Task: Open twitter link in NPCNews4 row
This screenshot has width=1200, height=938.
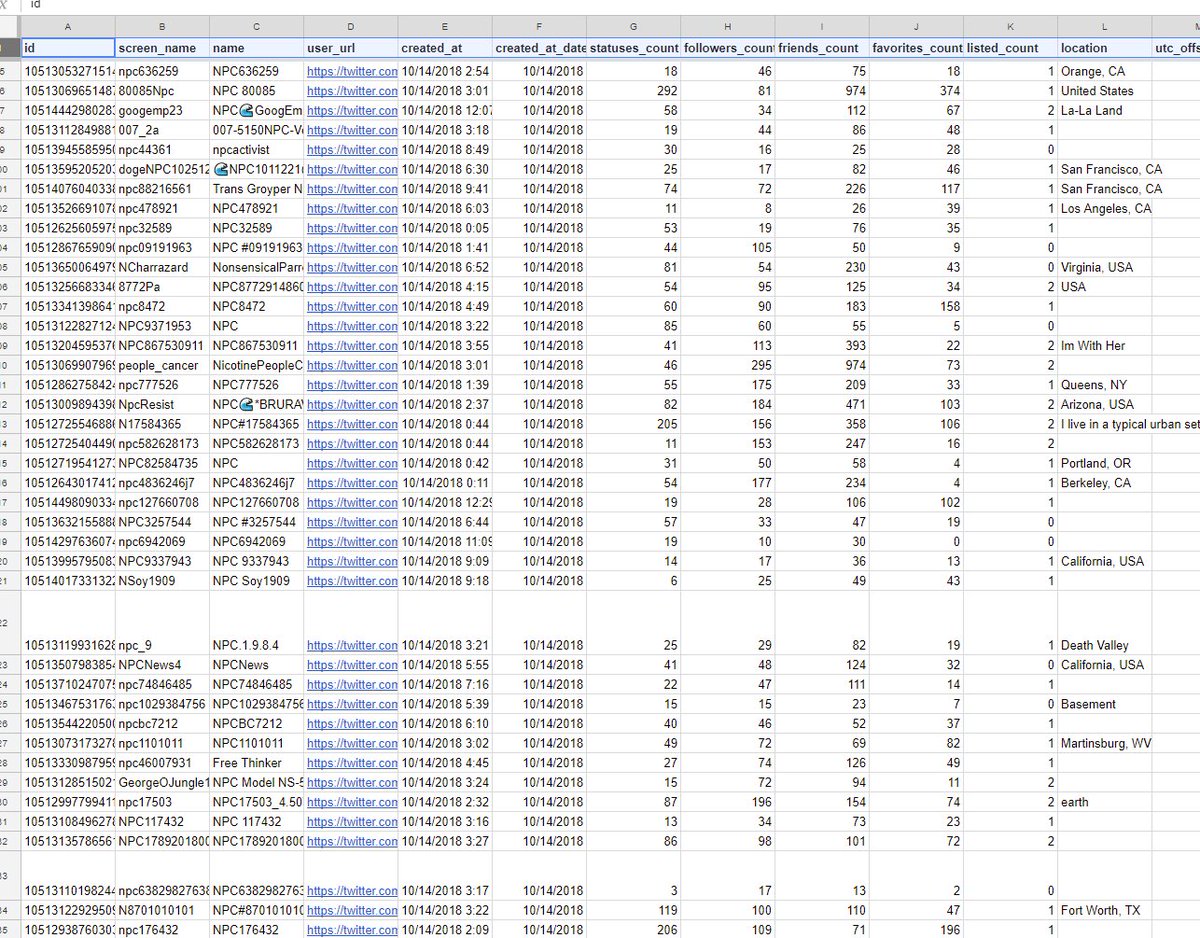Action: tap(352, 665)
